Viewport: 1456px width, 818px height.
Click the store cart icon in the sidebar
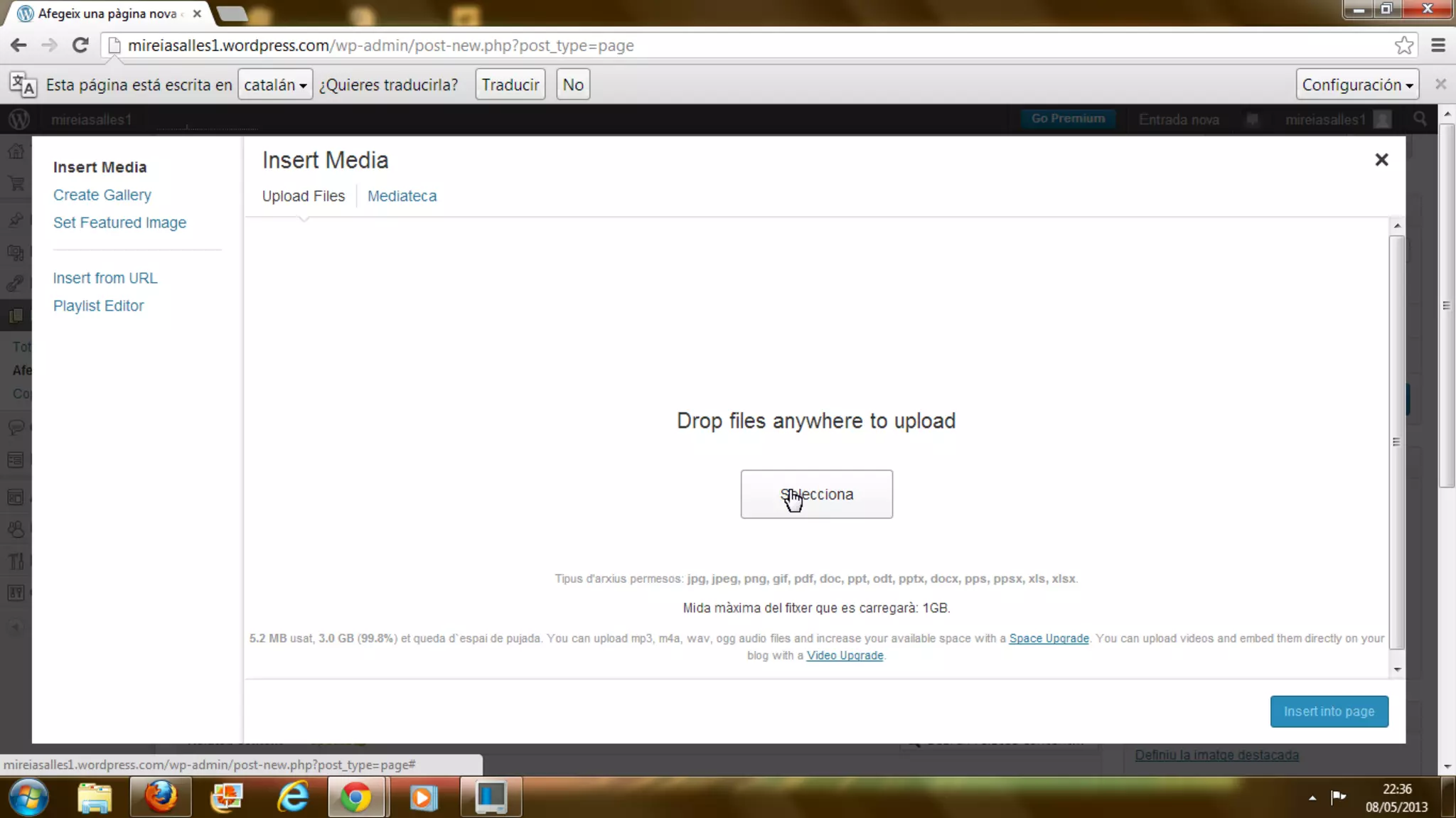(x=16, y=183)
